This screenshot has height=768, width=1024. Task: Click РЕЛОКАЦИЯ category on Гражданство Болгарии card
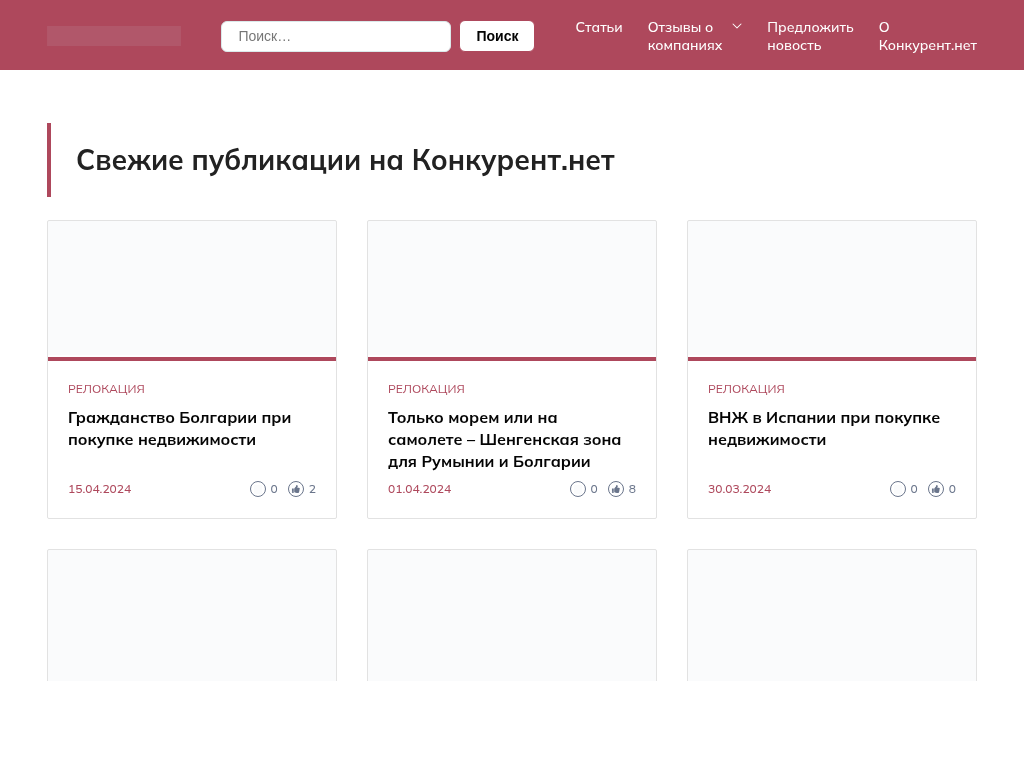coord(106,389)
